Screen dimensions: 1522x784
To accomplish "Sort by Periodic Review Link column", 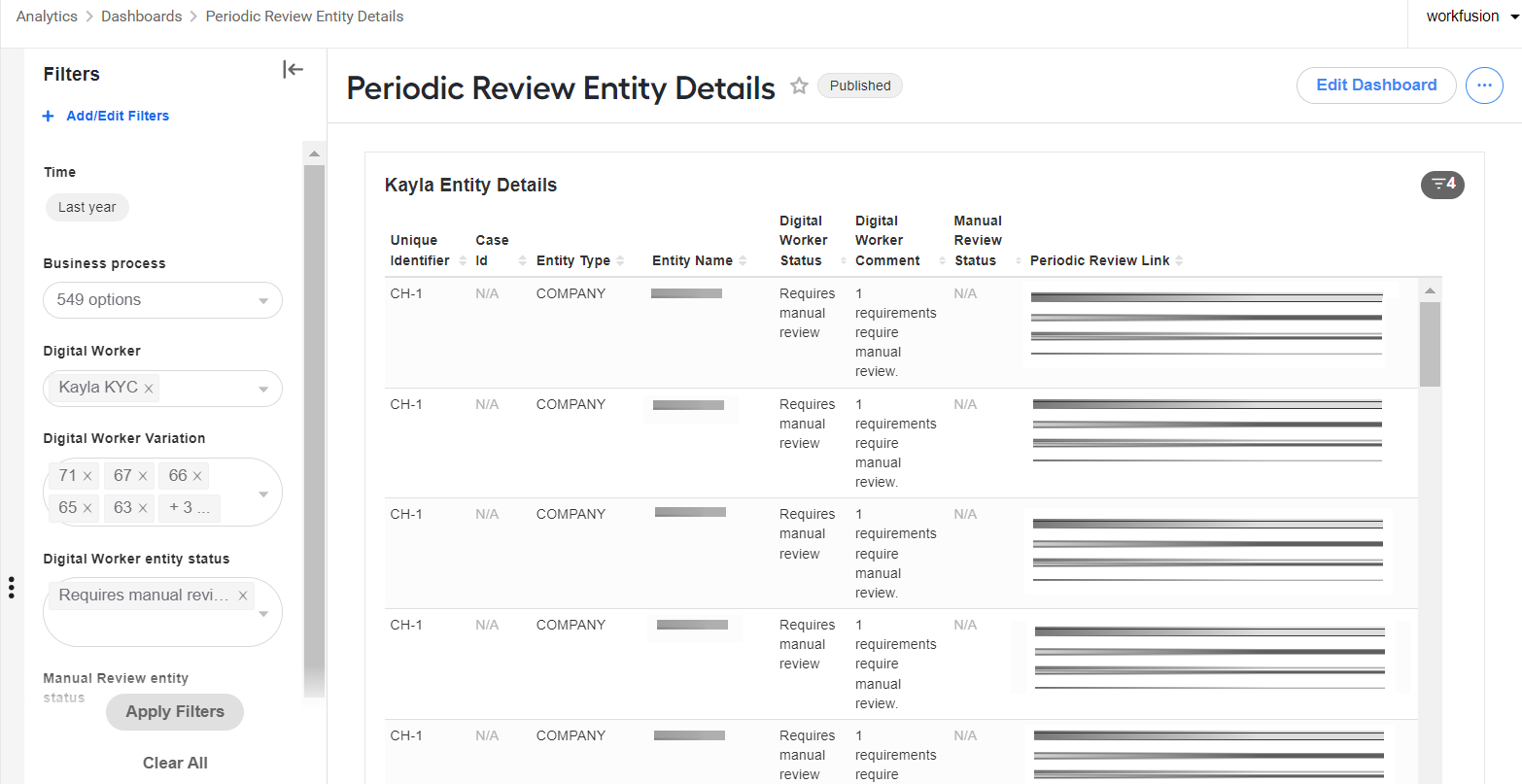I will pyautogui.click(x=1179, y=260).
